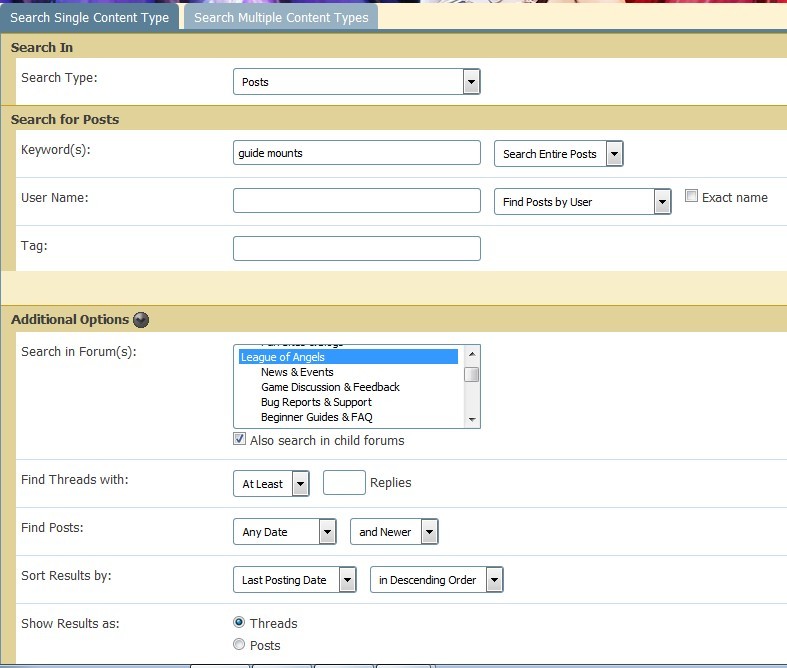
Task: Click the User Name text field
Action: [x=356, y=201]
